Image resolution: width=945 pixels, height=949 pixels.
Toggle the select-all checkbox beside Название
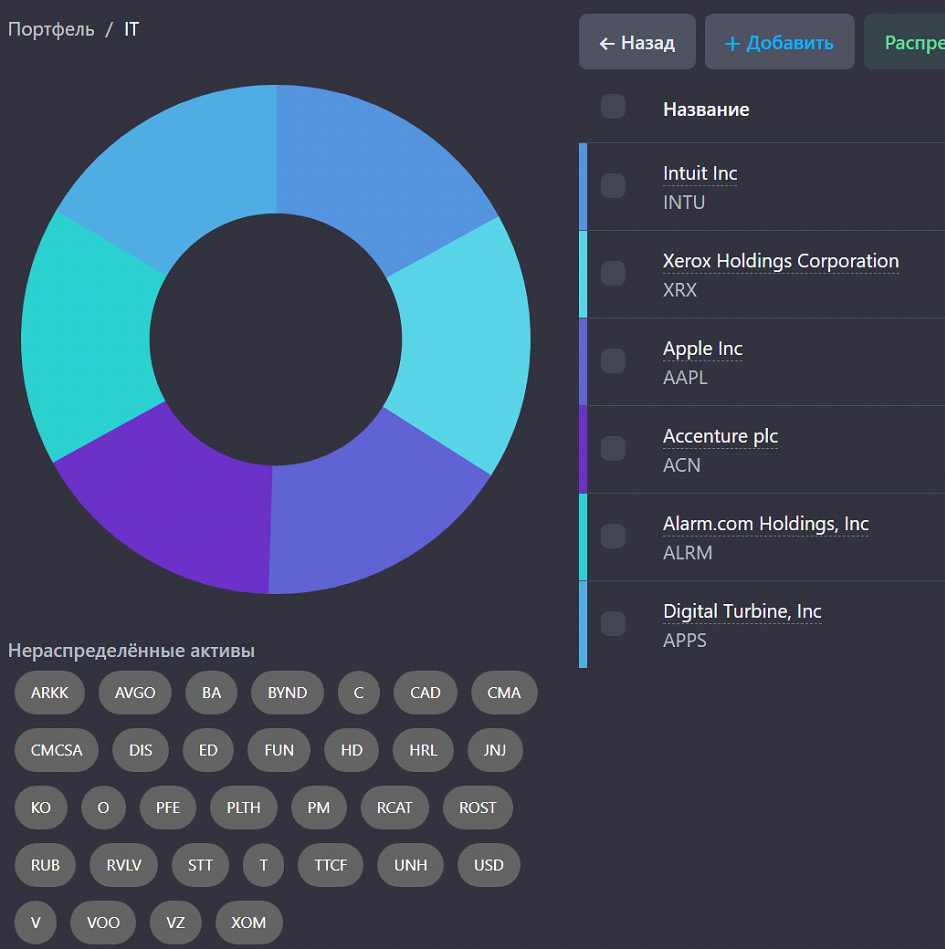tap(613, 107)
